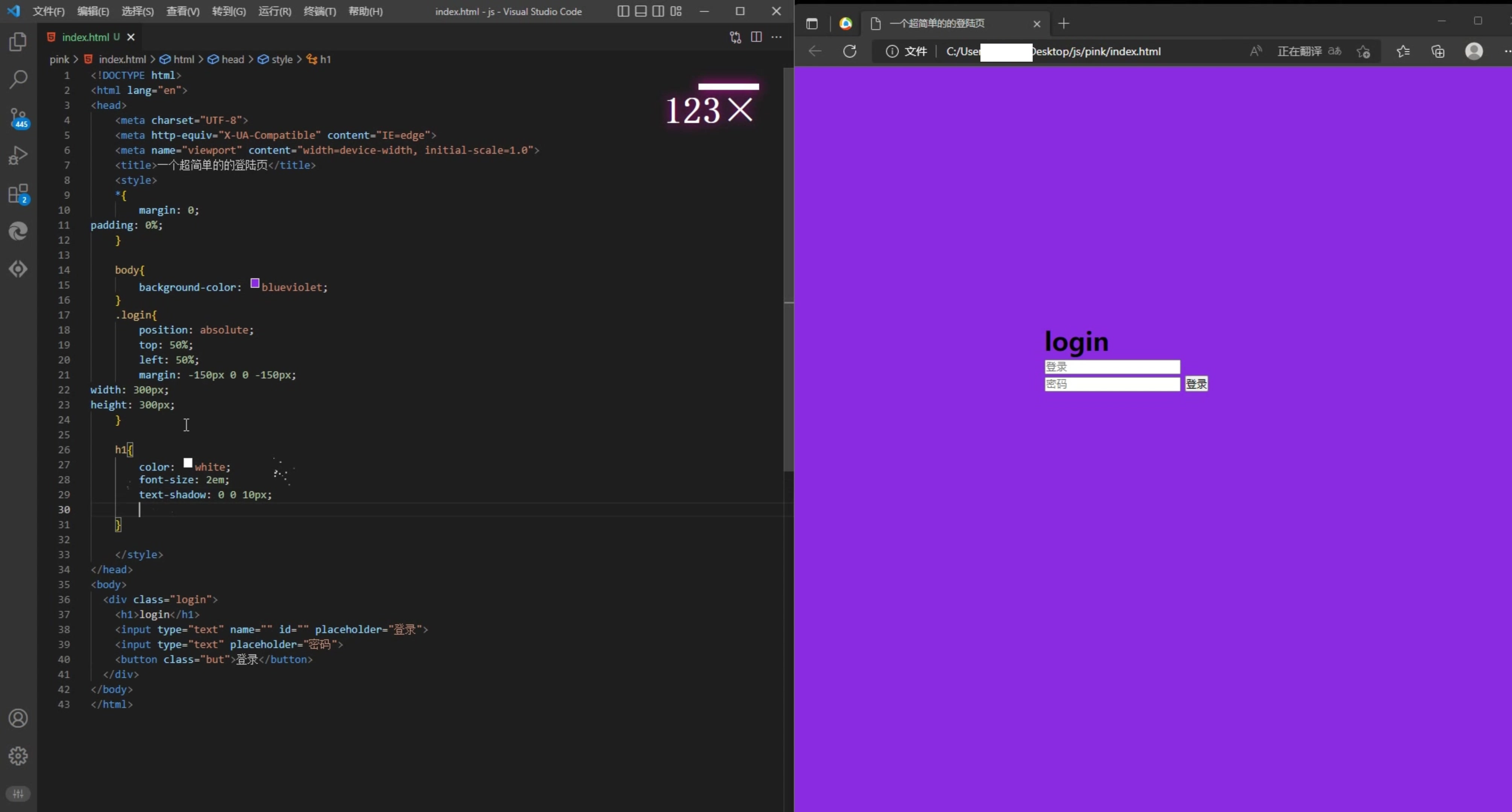This screenshot has width=1512, height=812.
Task: Open Edge tab actions menu icon
Action: (812, 24)
